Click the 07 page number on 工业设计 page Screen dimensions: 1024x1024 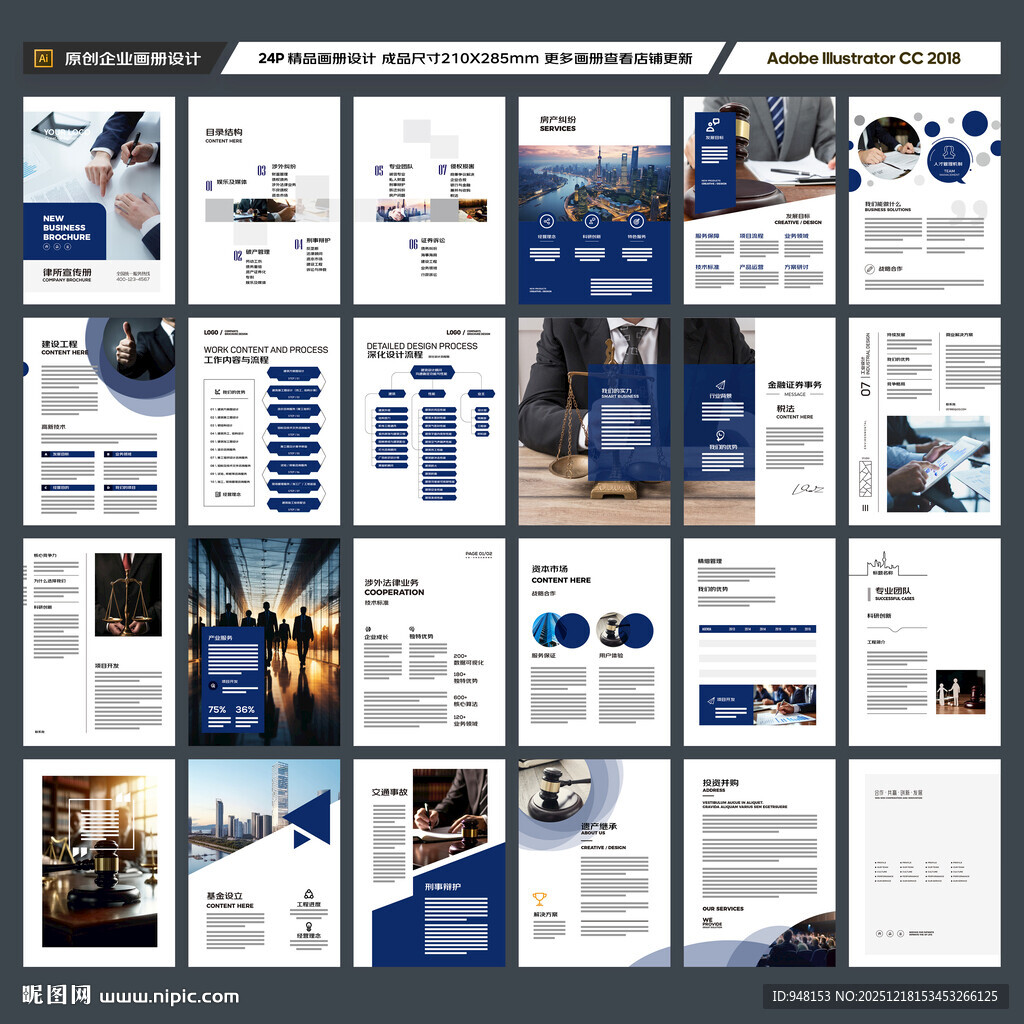pyautogui.click(x=866, y=389)
